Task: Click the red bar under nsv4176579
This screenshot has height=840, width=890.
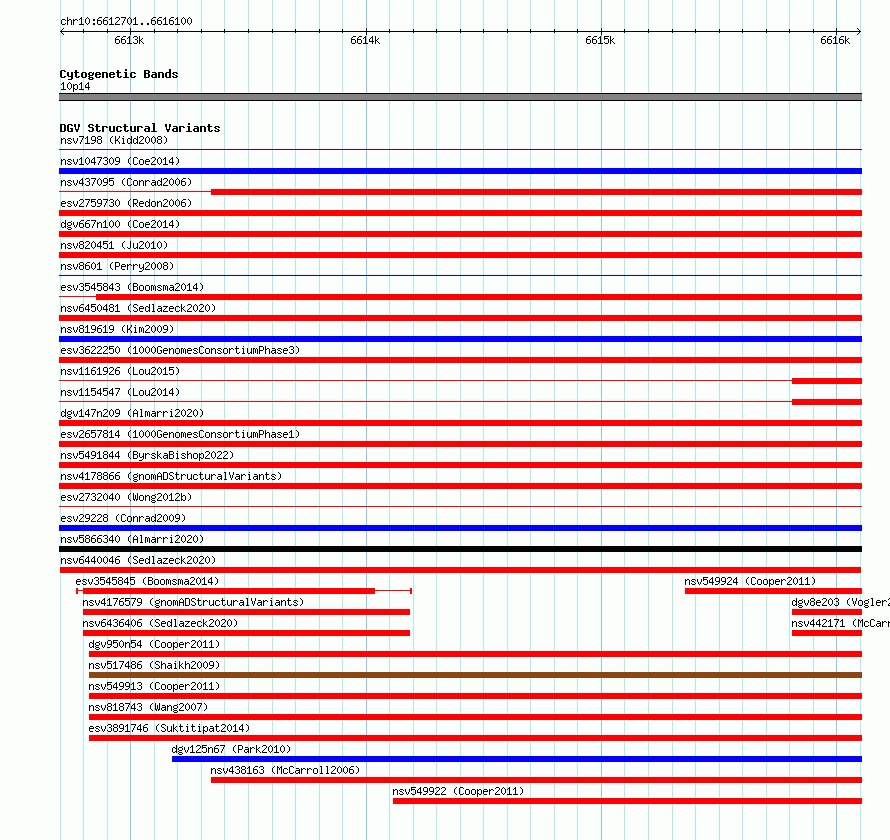Action: (246, 612)
